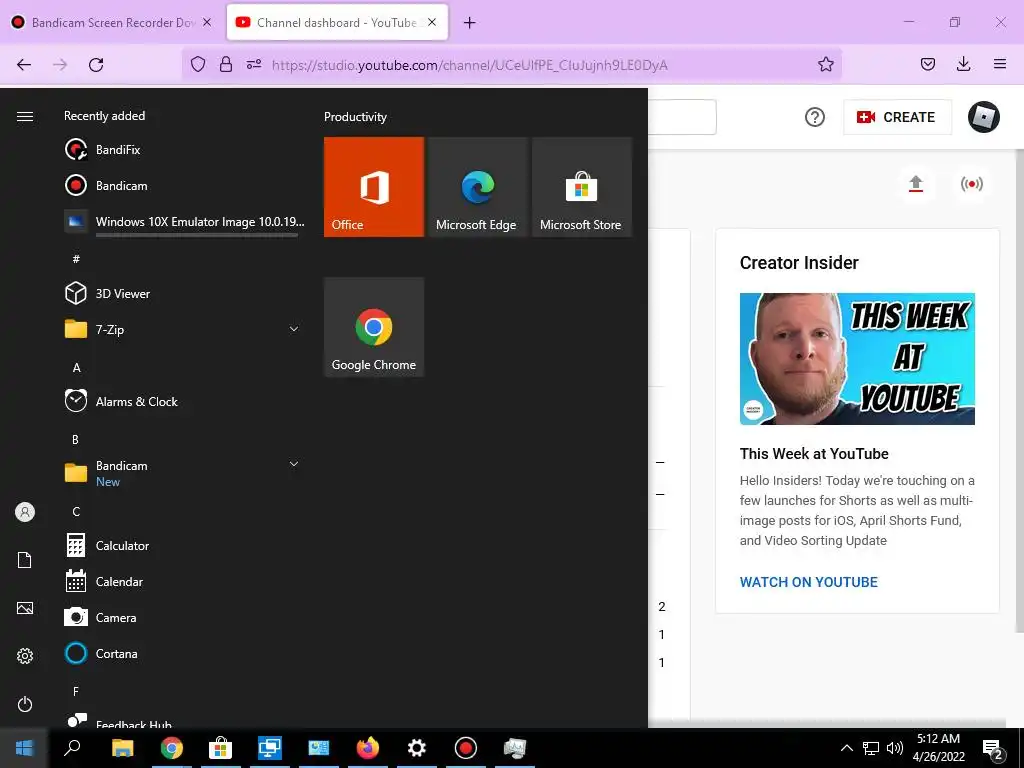The image size is (1024, 768).
Task: Open user account icon in Start sidebar
Action: click(25, 512)
